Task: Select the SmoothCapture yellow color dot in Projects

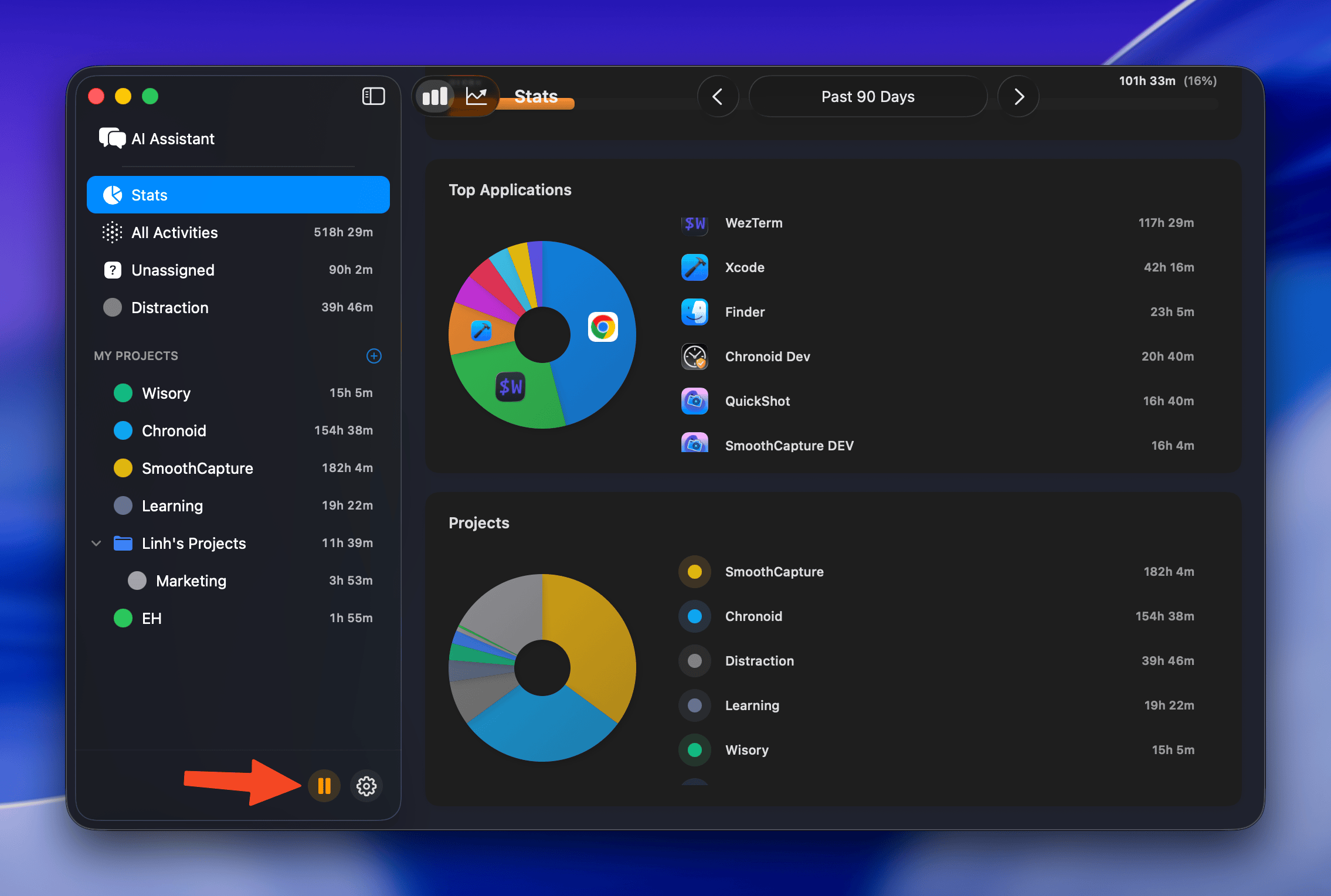Action: [695, 572]
